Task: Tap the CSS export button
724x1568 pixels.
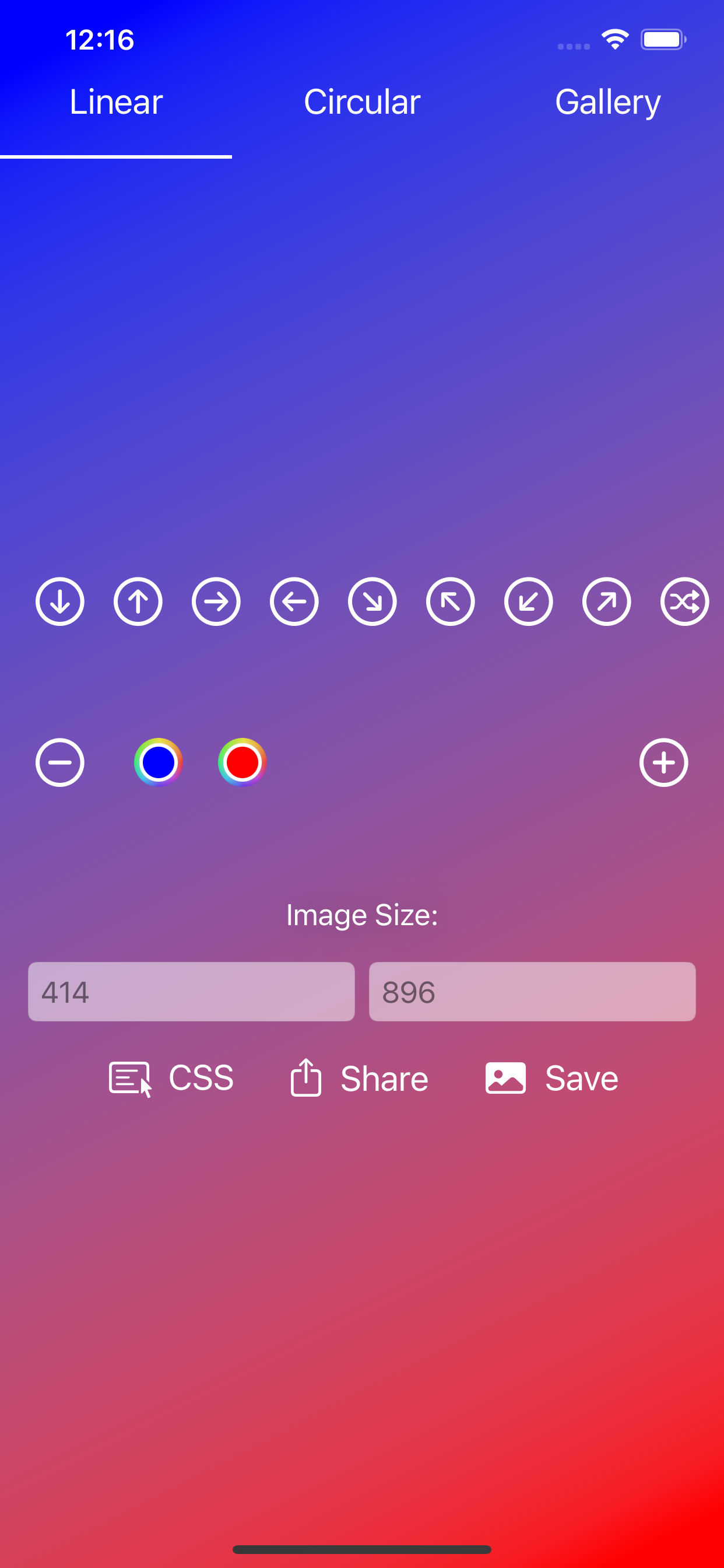Action: 171,1078
